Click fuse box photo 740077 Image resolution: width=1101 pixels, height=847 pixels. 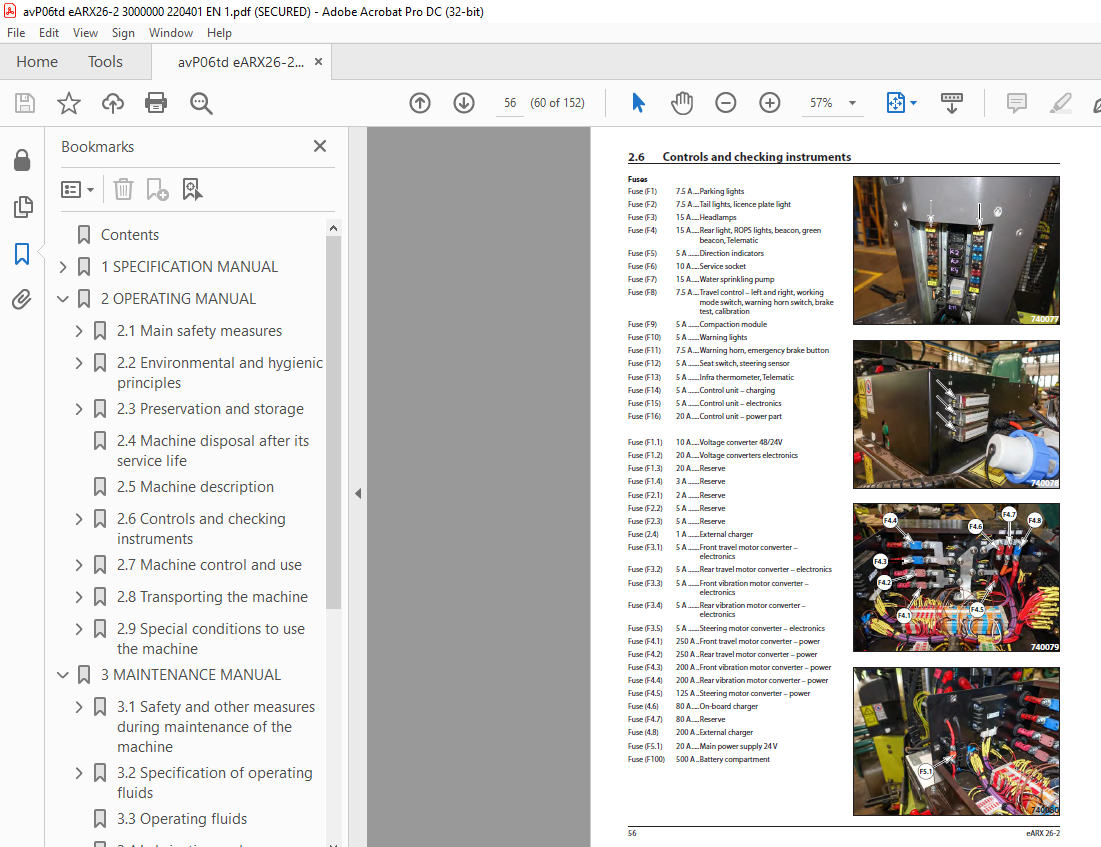[956, 251]
